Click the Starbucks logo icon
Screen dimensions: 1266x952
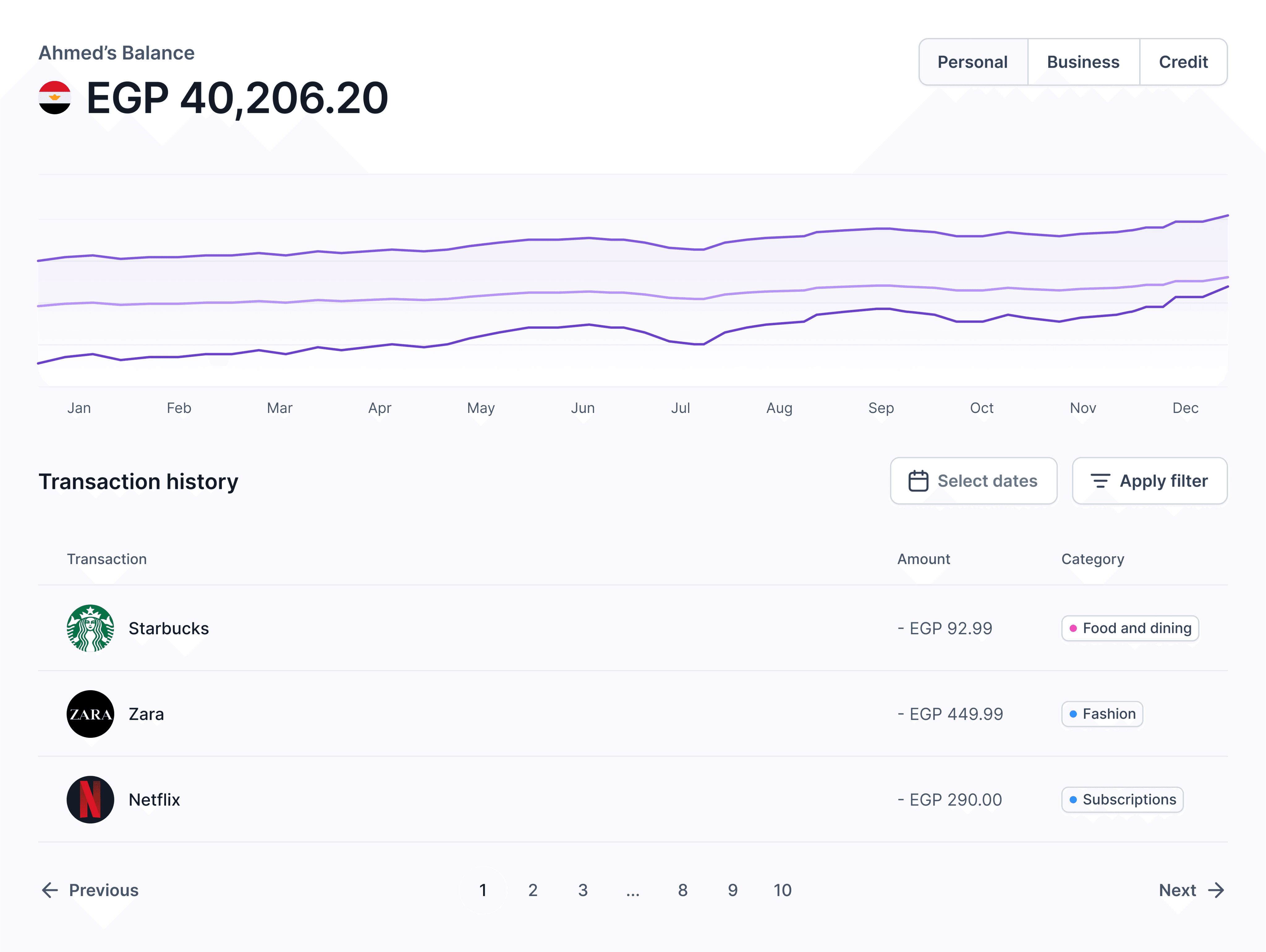(x=91, y=628)
